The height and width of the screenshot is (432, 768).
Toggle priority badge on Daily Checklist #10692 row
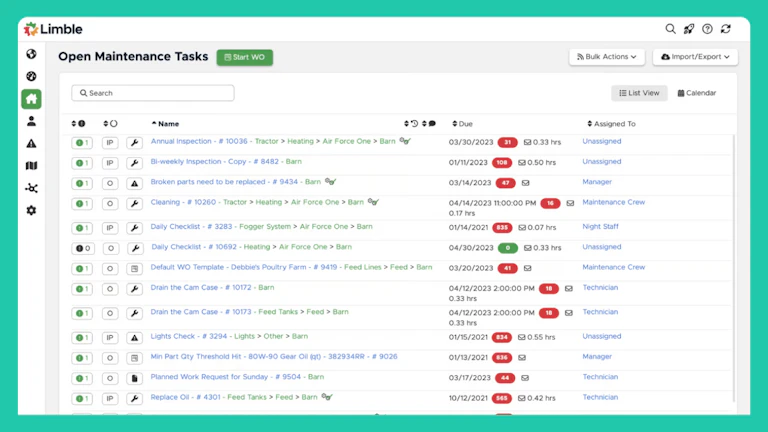click(82, 248)
